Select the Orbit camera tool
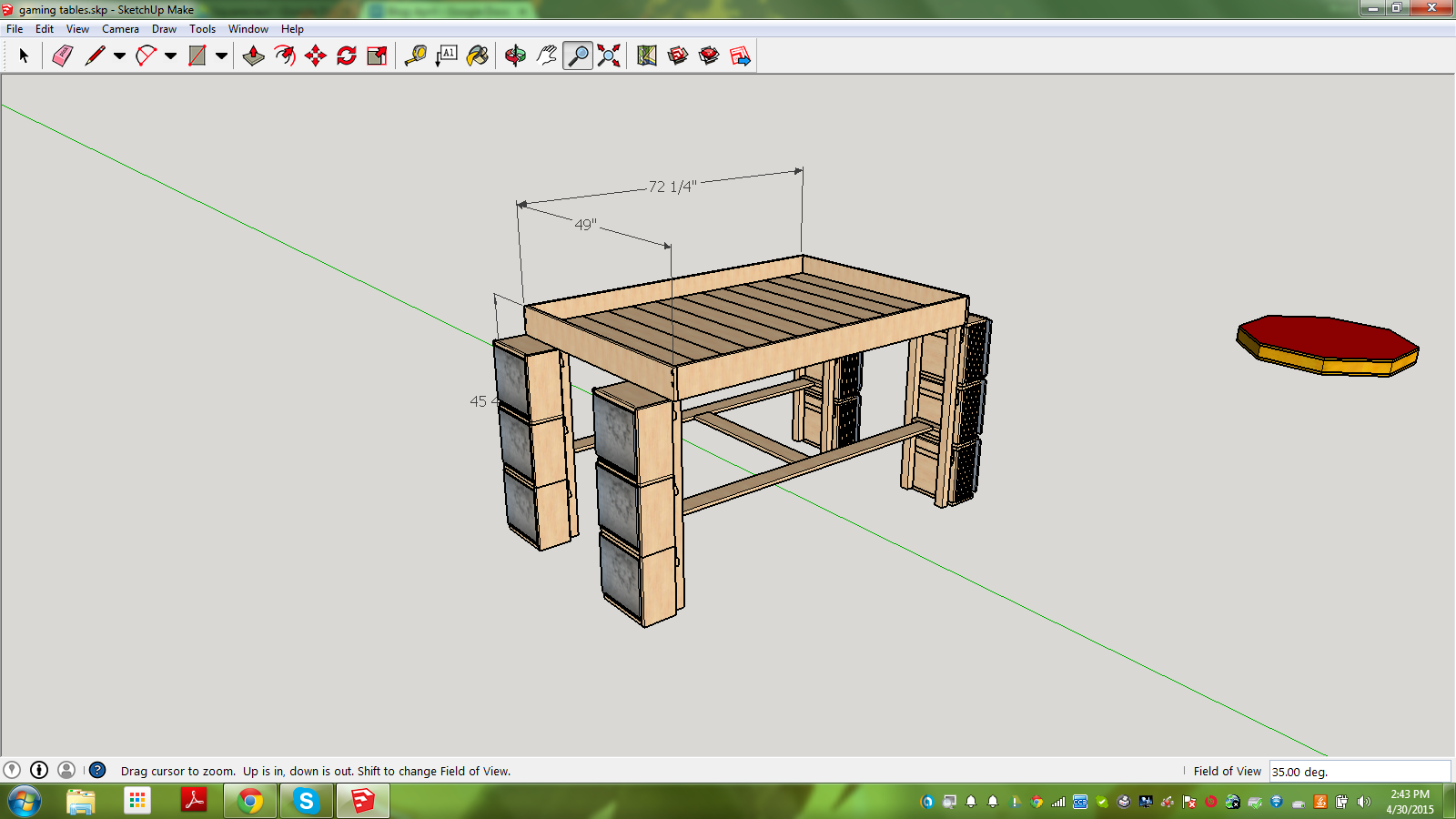Image resolution: width=1456 pixels, height=819 pixels. click(515, 56)
